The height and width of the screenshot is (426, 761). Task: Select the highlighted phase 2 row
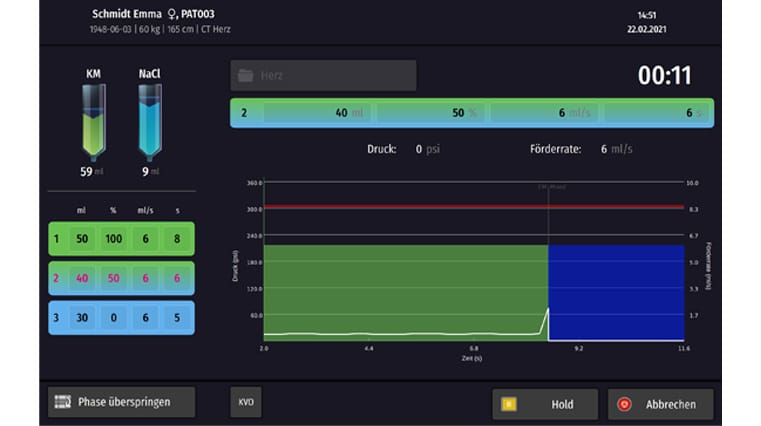click(121, 278)
